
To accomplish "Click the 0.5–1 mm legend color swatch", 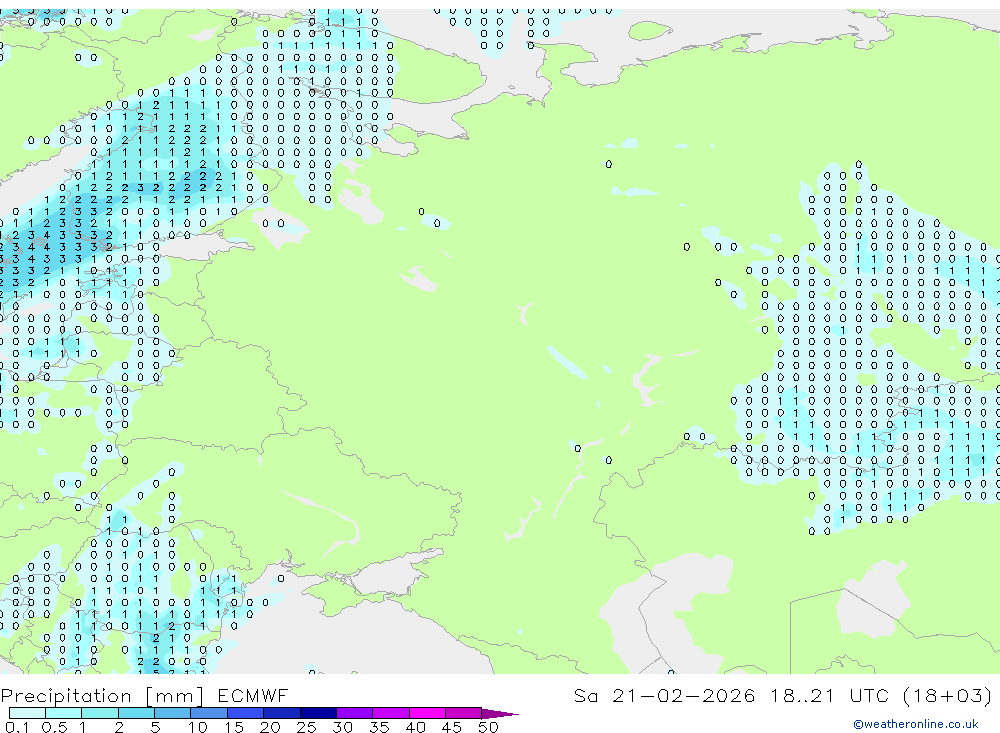I will (63, 713).
